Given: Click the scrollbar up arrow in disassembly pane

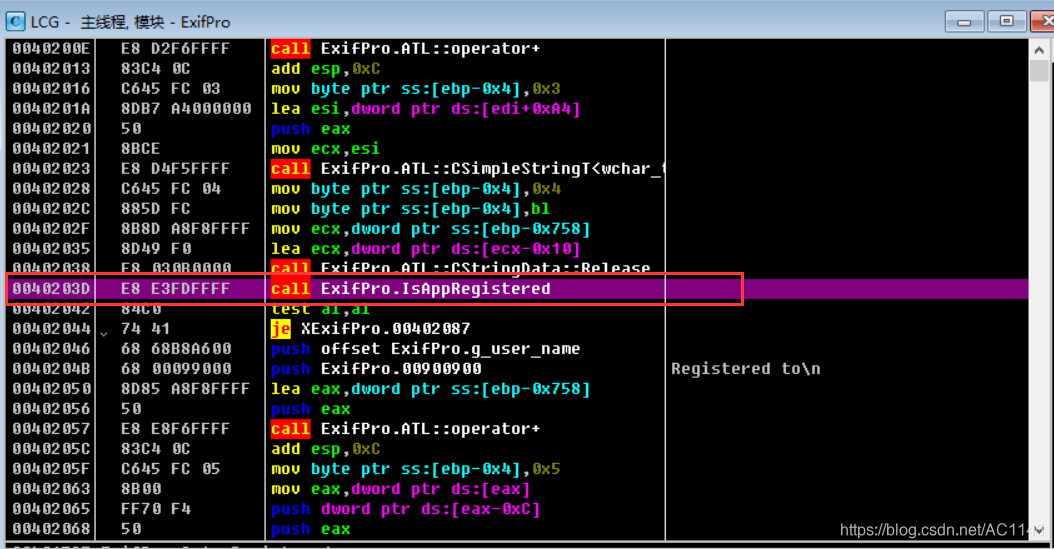Looking at the screenshot, I should coord(1039,50).
